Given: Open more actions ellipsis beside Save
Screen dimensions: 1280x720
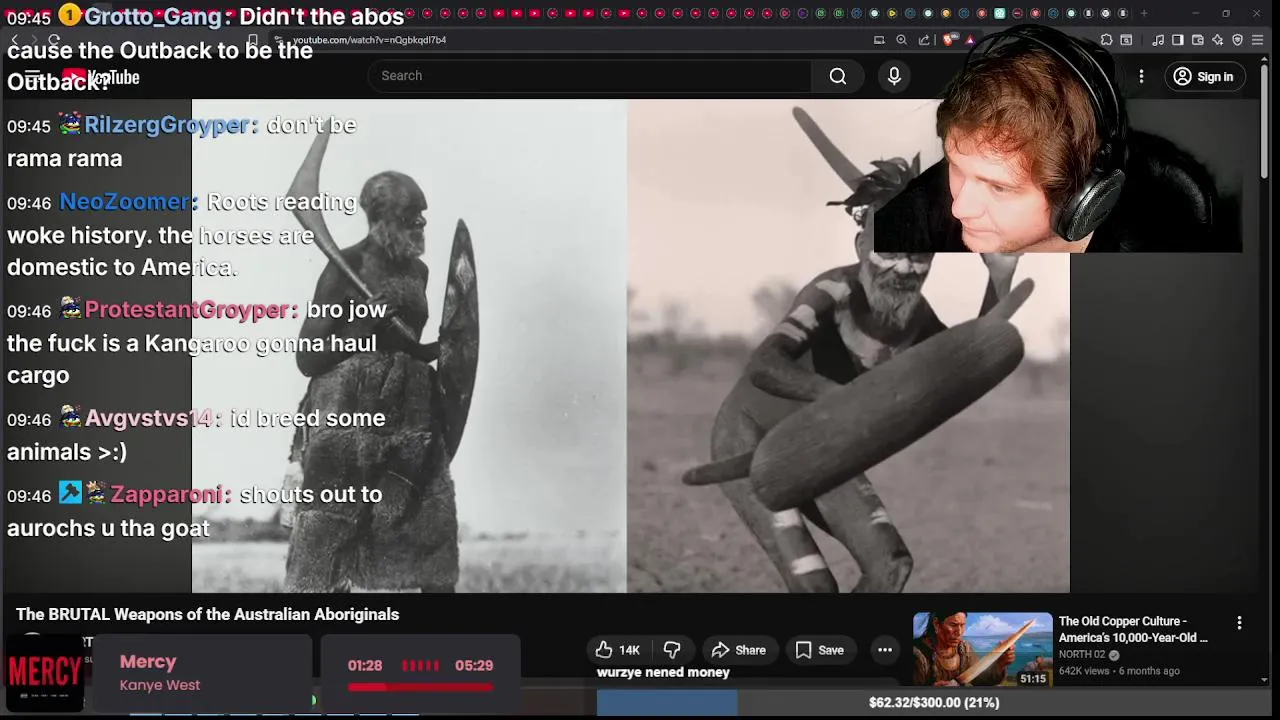Looking at the screenshot, I should (885, 650).
